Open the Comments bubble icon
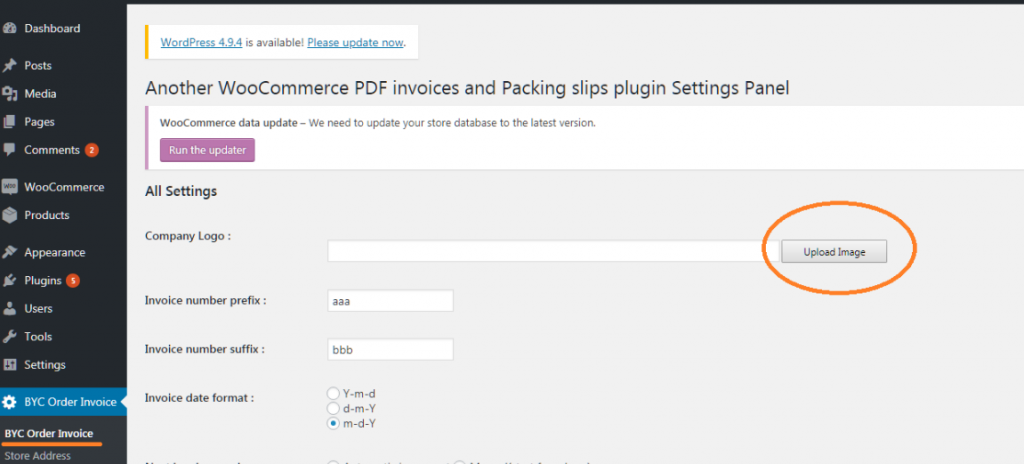The height and width of the screenshot is (464, 1024). (9, 150)
